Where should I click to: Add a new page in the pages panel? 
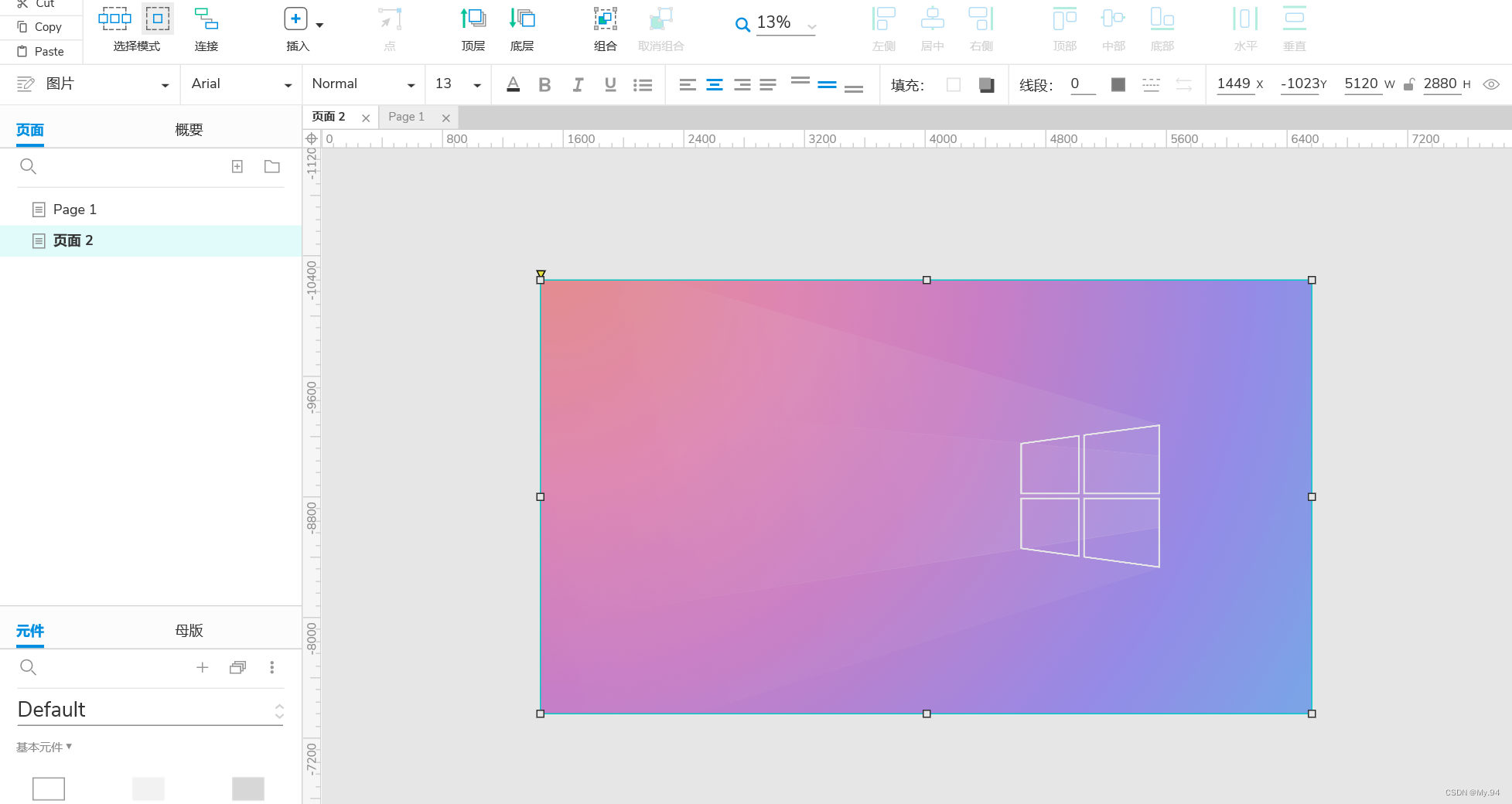237,166
